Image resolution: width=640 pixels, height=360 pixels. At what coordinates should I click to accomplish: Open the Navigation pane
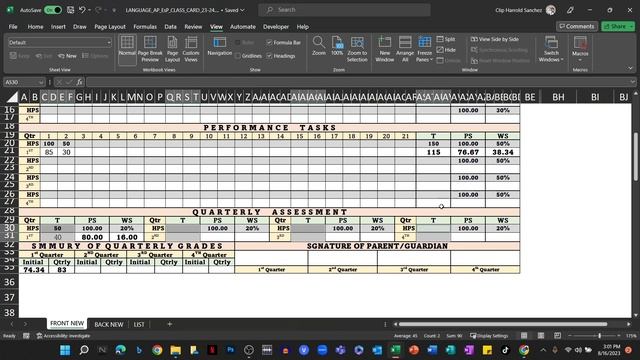[x=220, y=47]
